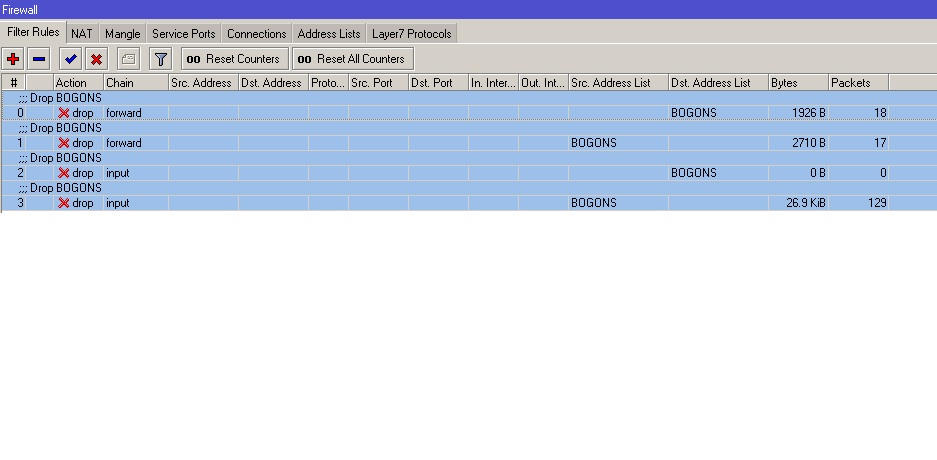Click BOGONS Src. list in rule 3

(x=593, y=203)
